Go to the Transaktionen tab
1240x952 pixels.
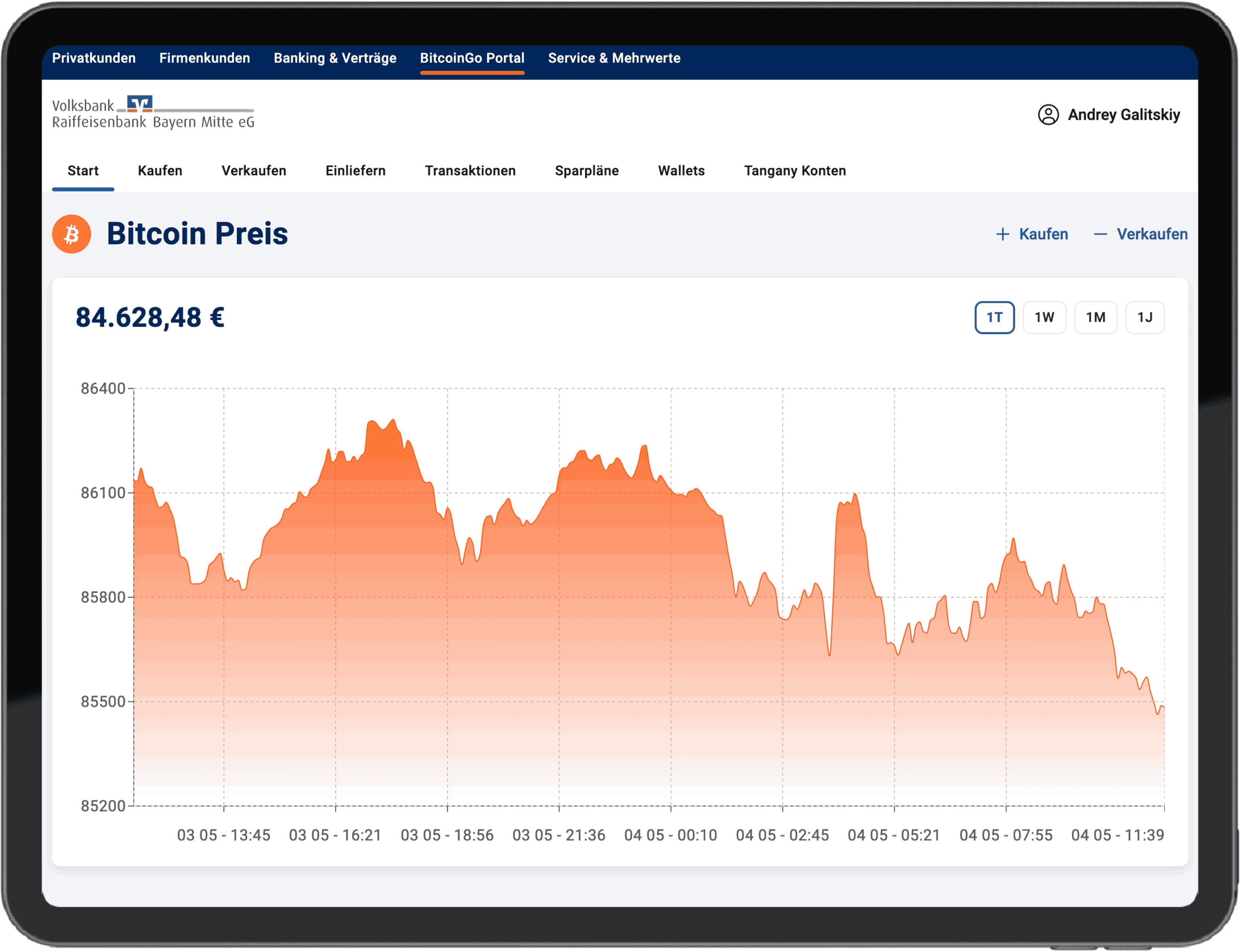tap(470, 170)
